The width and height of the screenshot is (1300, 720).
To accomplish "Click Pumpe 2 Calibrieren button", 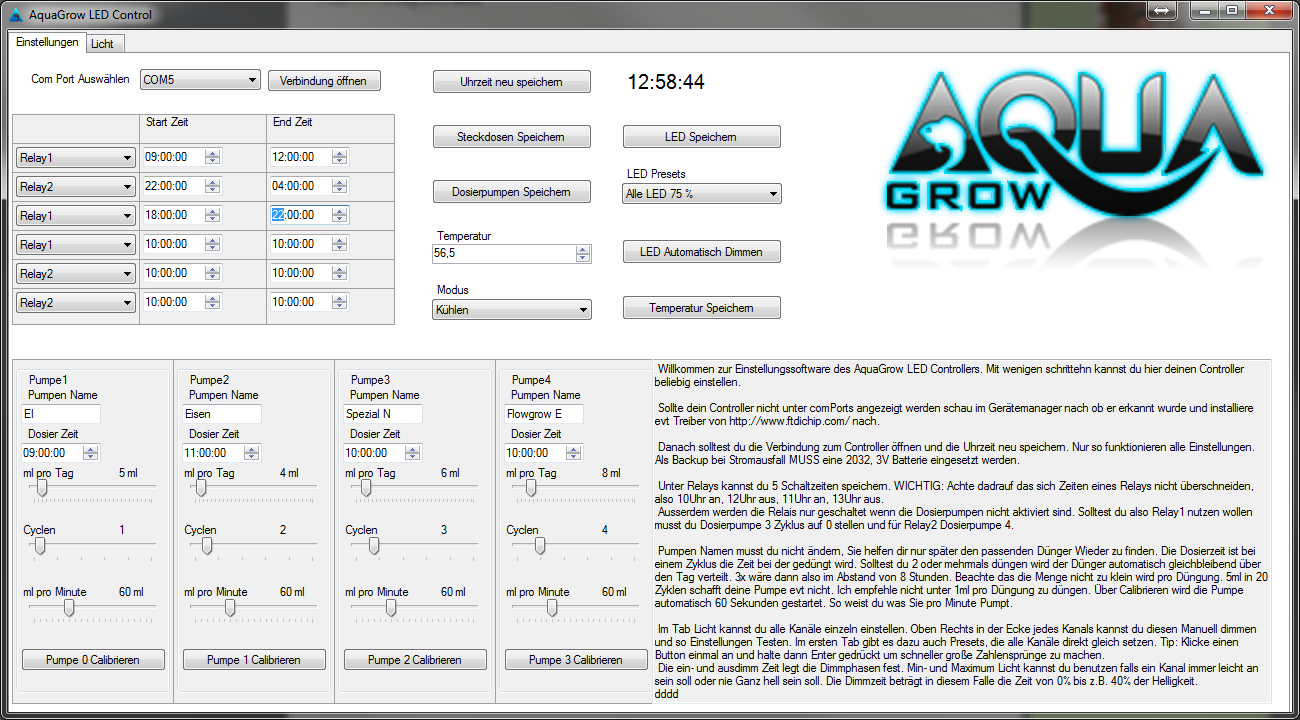I will tap(415, 660).
